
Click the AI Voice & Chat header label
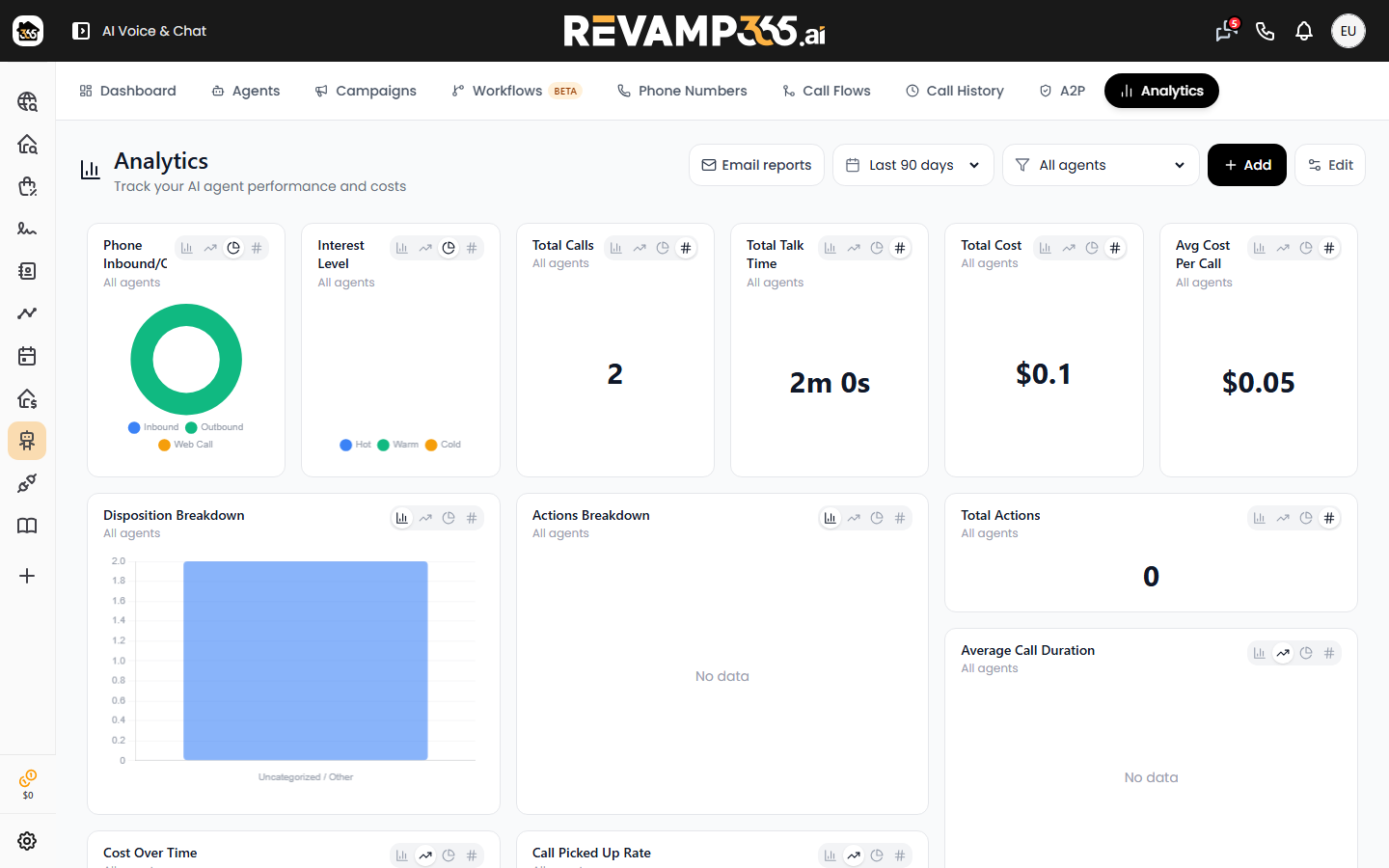[154, 31]
